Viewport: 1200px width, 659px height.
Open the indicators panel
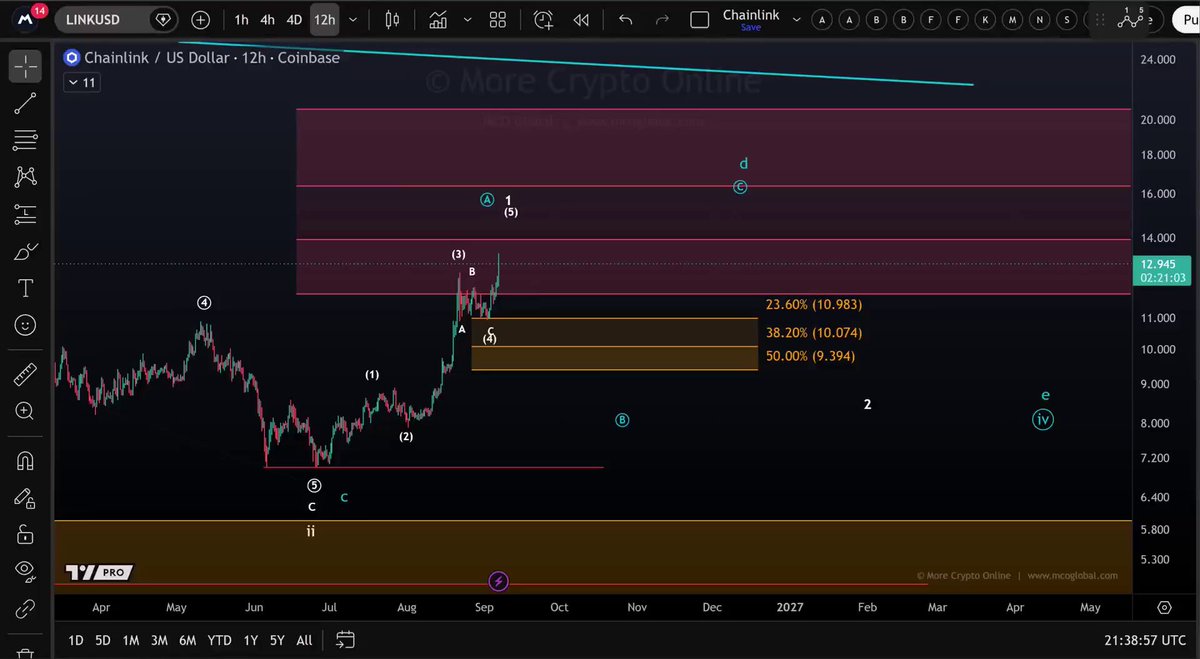coord(438,19)
